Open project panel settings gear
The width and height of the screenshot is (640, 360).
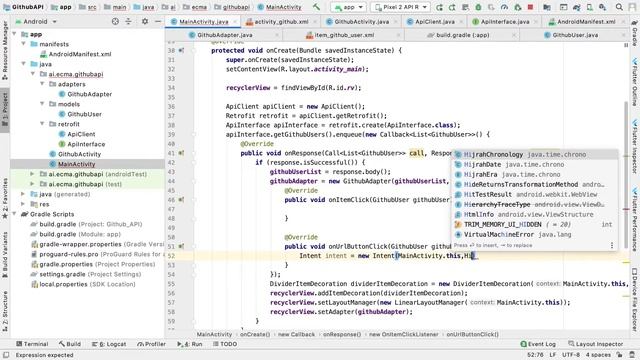[145, 21]
